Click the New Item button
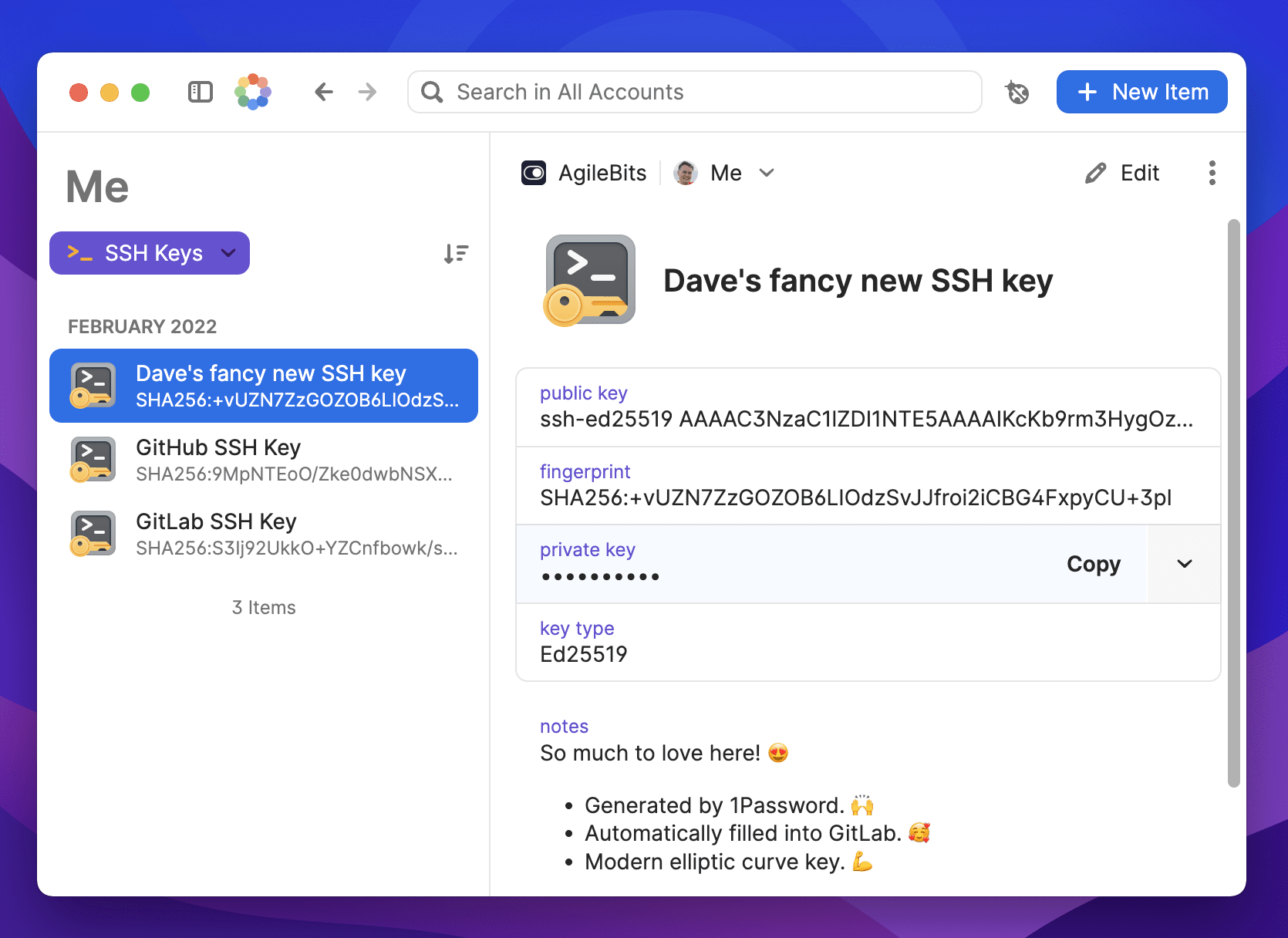 coord(1141,92)
